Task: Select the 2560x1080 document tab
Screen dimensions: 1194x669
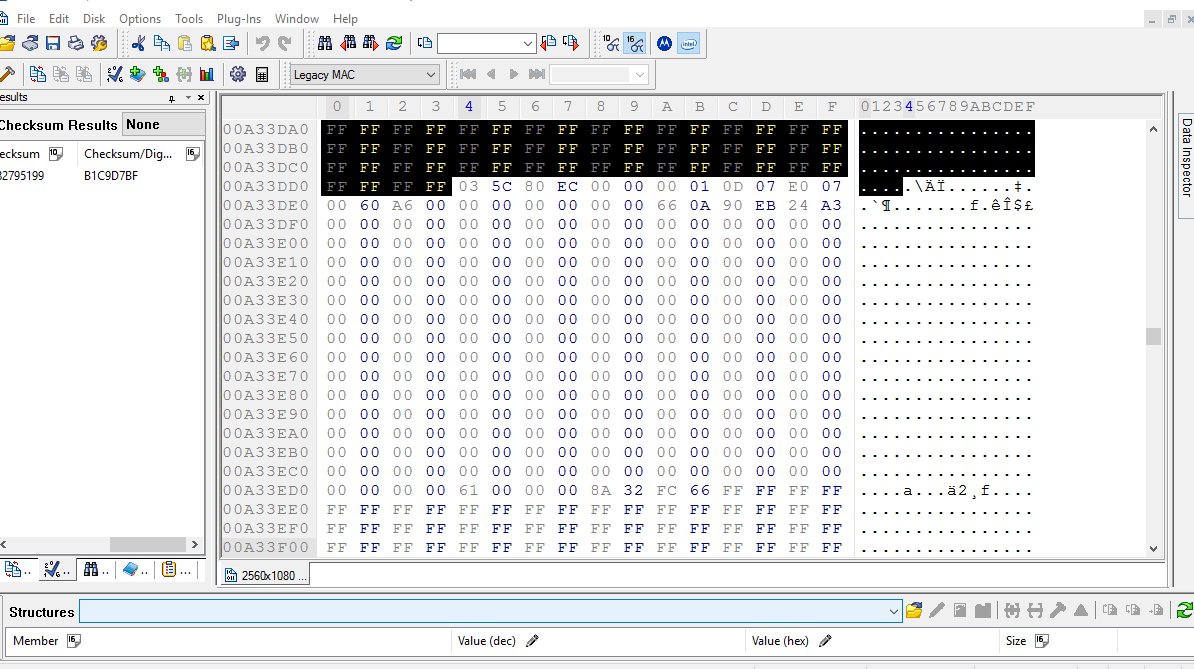Action: pyautogui.click(x=267, y=575)
